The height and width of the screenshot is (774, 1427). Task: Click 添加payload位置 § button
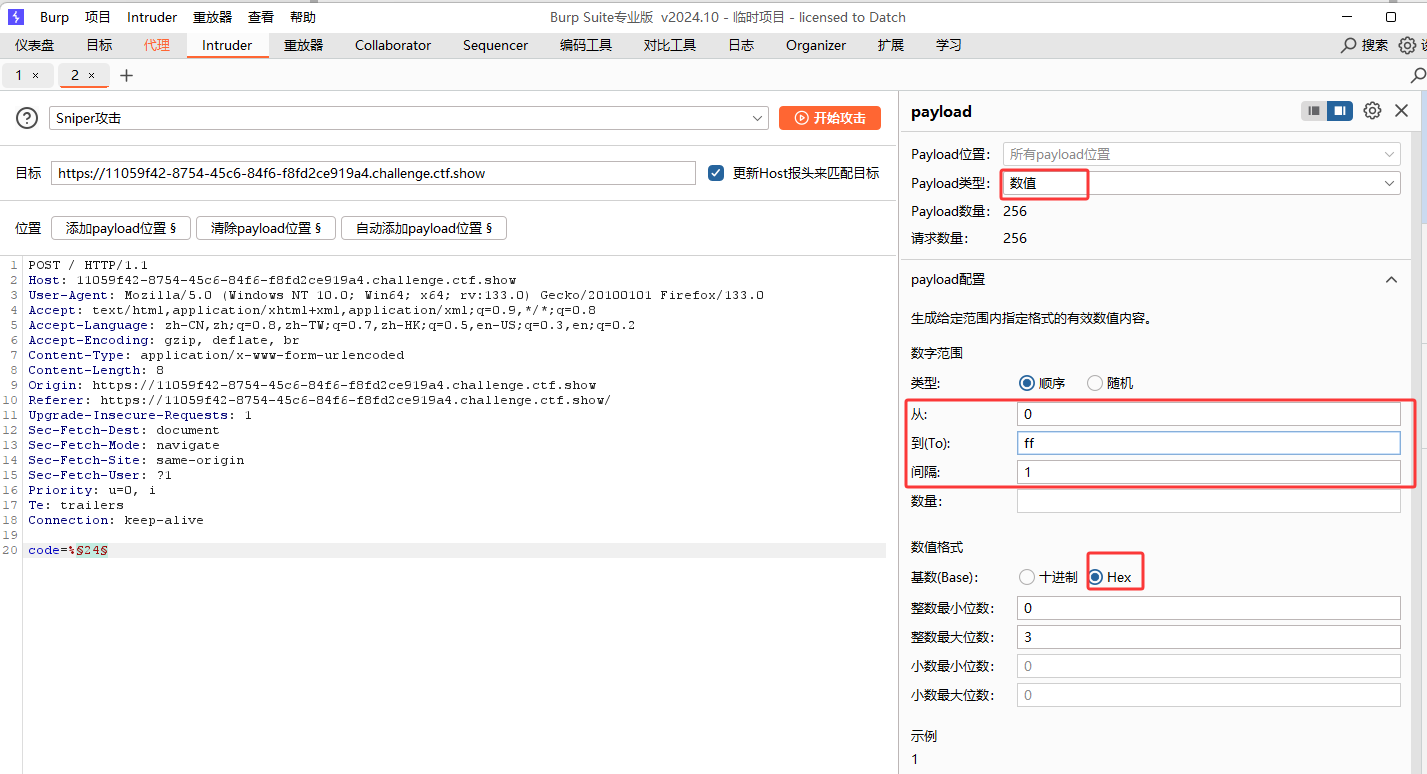click(120, 228)
